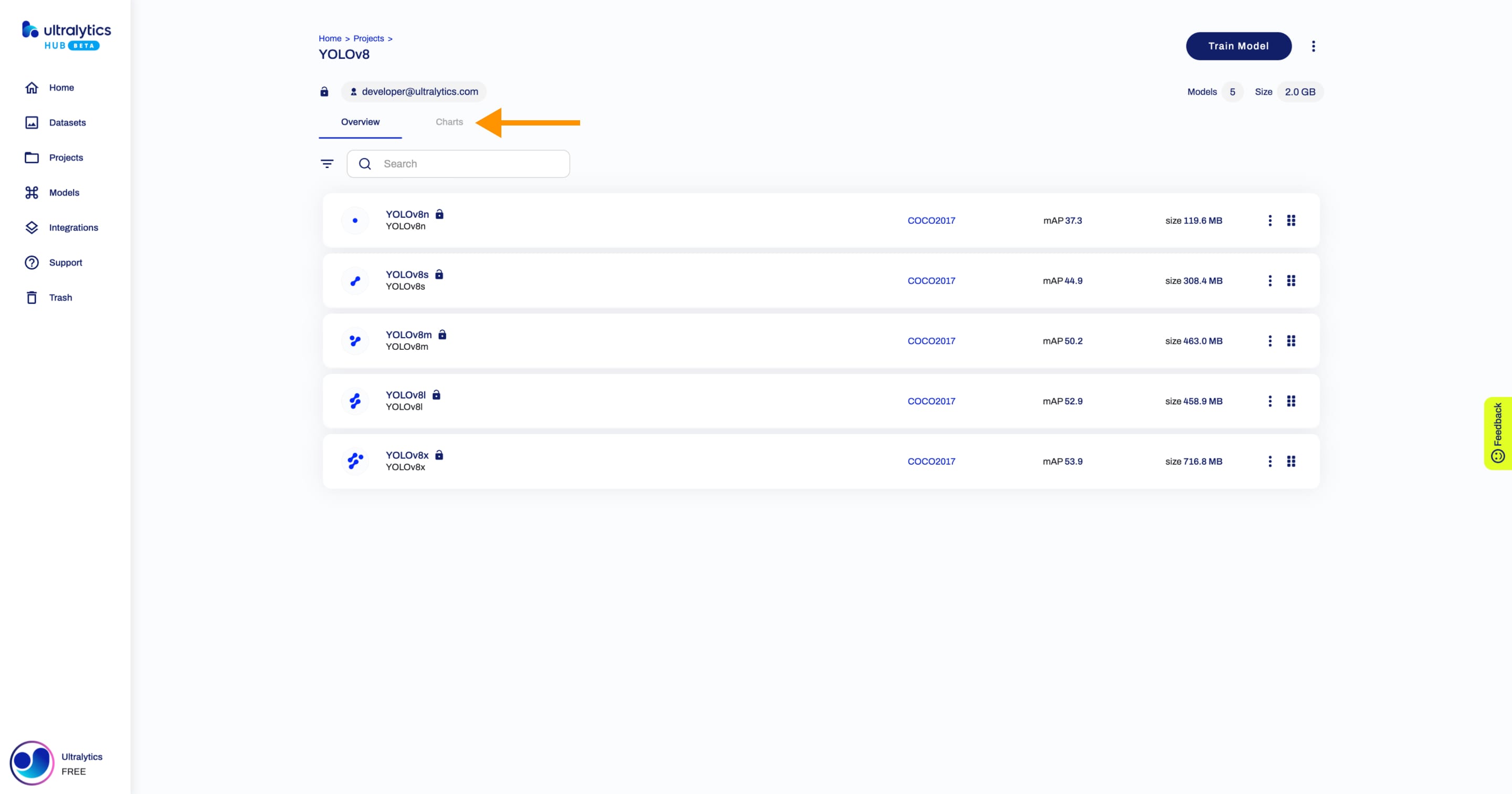Image resolution: width=1512 pixels, height=794 pixels.
Task: Select the Overview tab
Action: point(360,122)
